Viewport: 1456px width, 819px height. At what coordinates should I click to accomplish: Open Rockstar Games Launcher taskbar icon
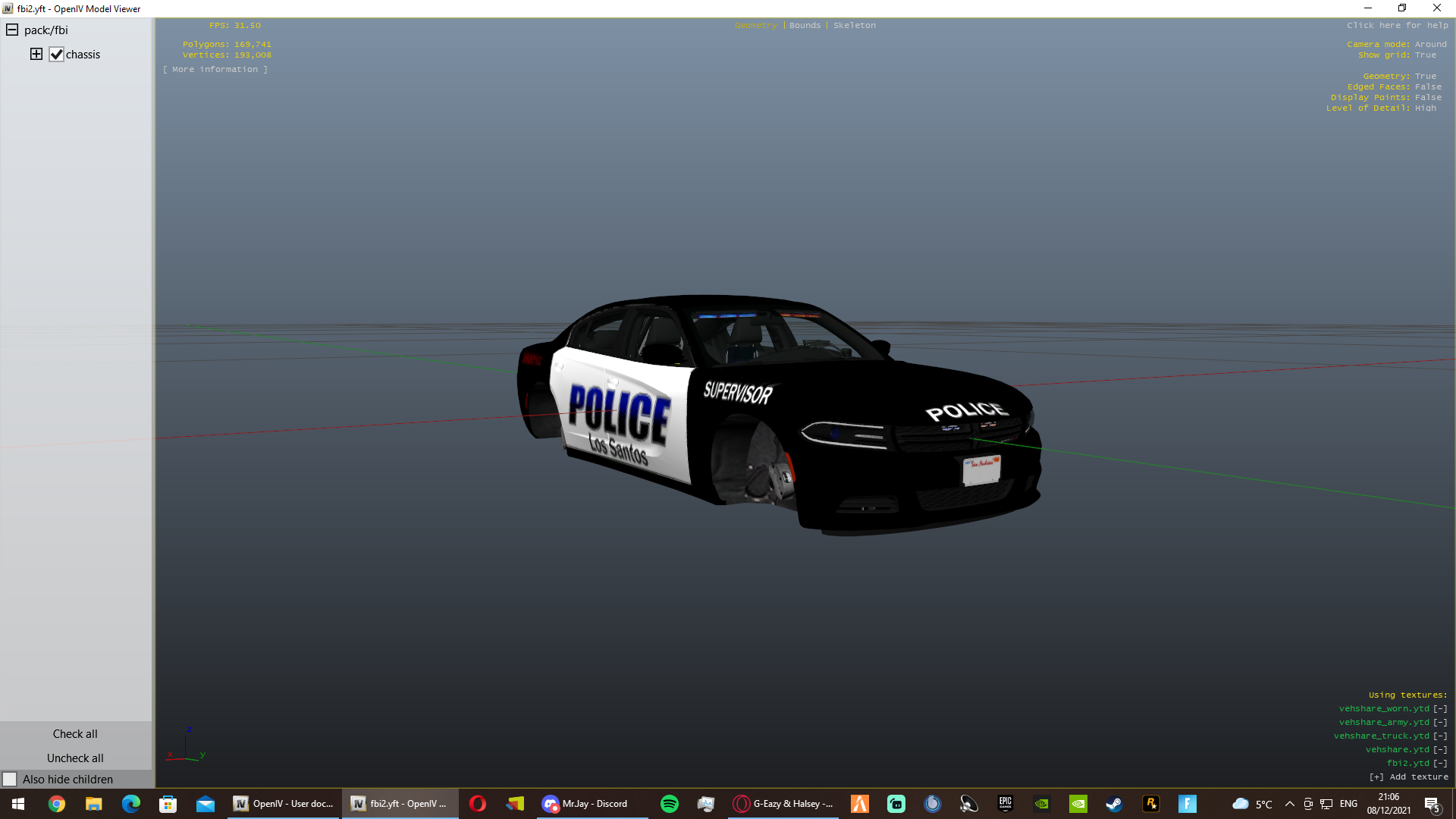click(x=1150, y=804)
